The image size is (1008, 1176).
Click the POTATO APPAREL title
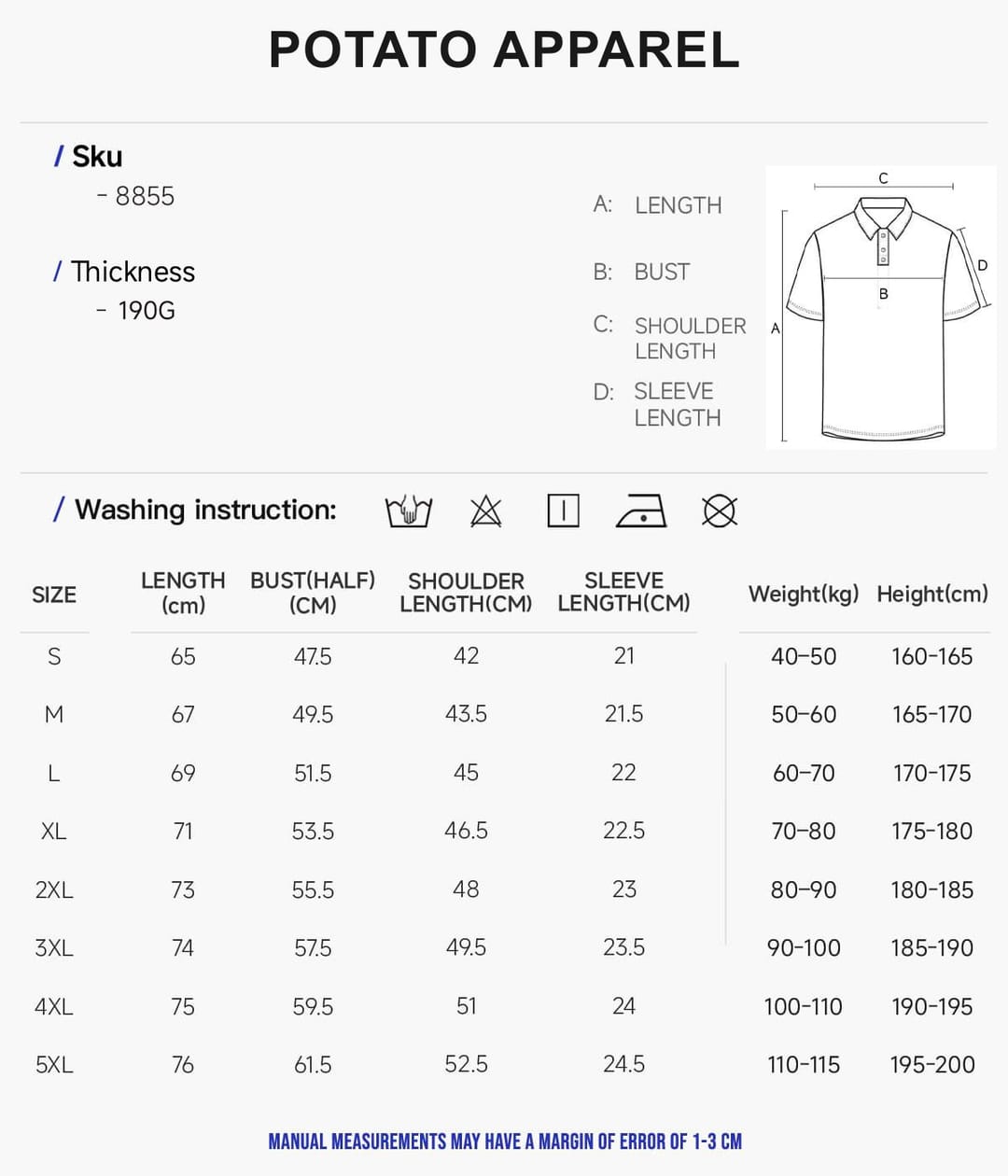click(504, 49)
